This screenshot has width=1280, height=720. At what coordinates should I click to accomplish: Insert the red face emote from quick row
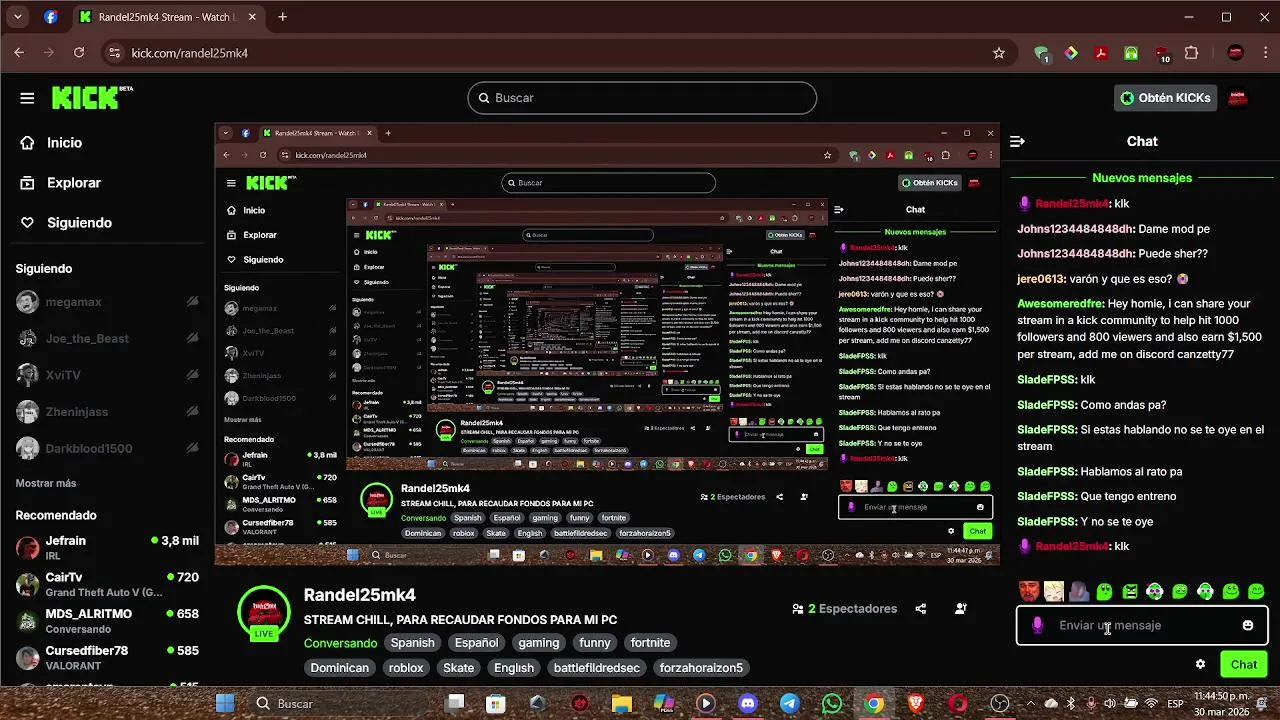click(1029, 591)
